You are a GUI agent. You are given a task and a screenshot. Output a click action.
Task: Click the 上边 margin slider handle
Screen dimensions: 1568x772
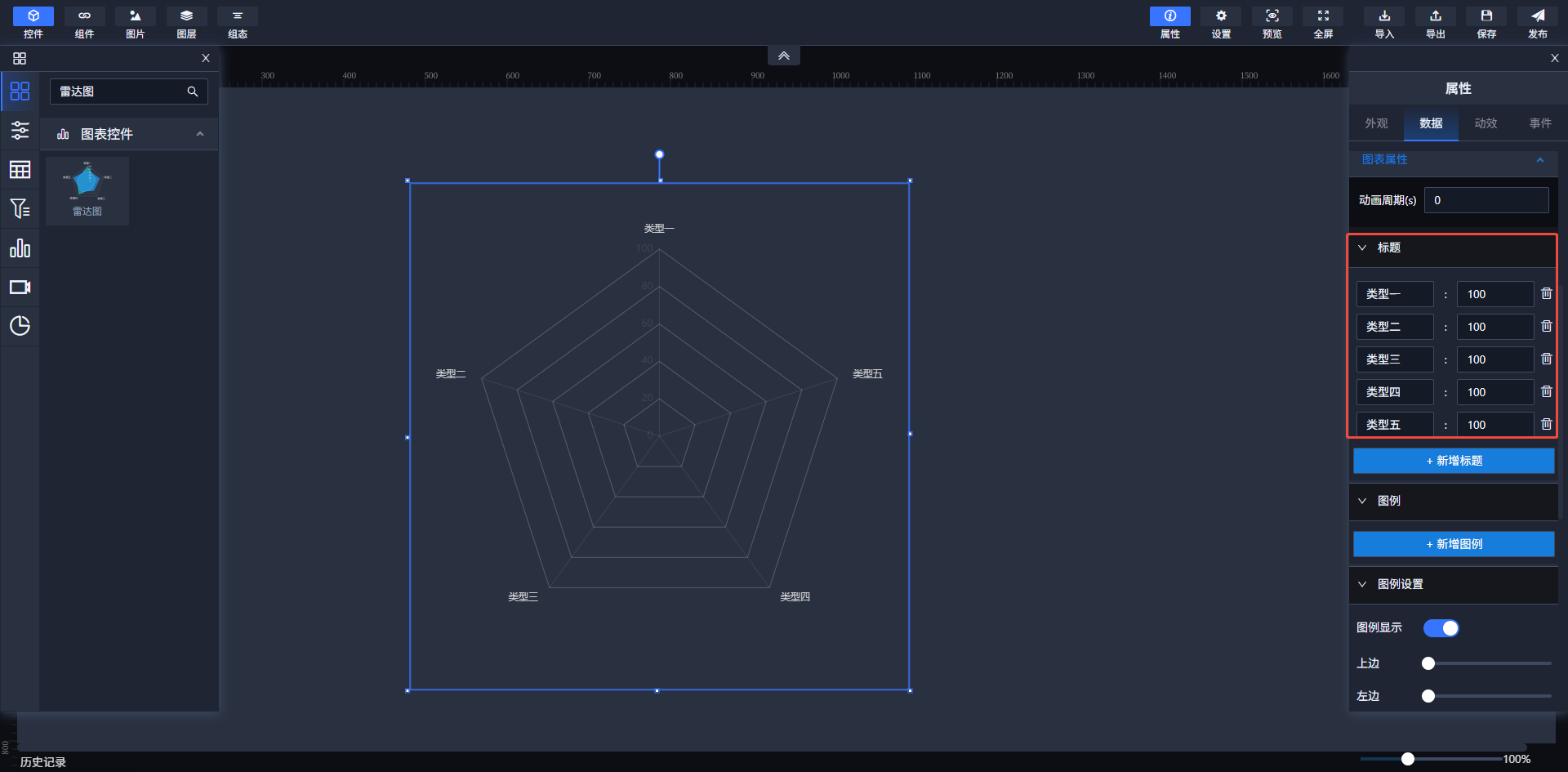pyautogui.click(x=1428, y=663)
